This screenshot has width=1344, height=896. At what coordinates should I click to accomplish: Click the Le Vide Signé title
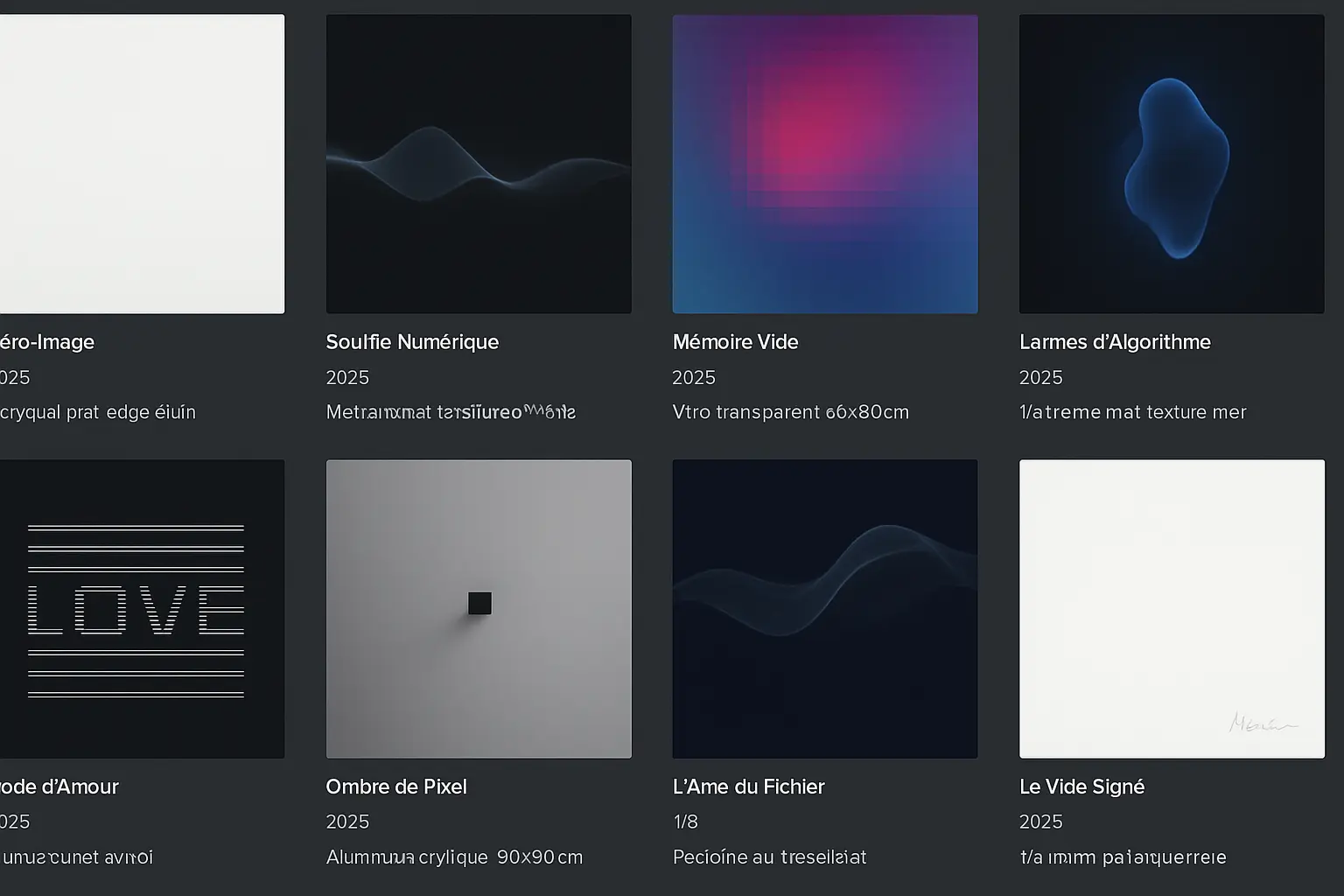1081,787
